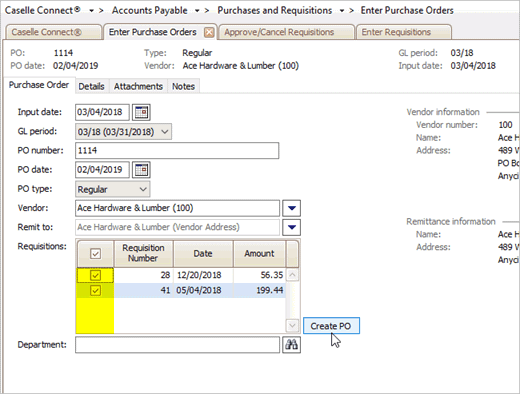Click the Create PO button
The image size is (520, 394).
(x=331, y=326)
